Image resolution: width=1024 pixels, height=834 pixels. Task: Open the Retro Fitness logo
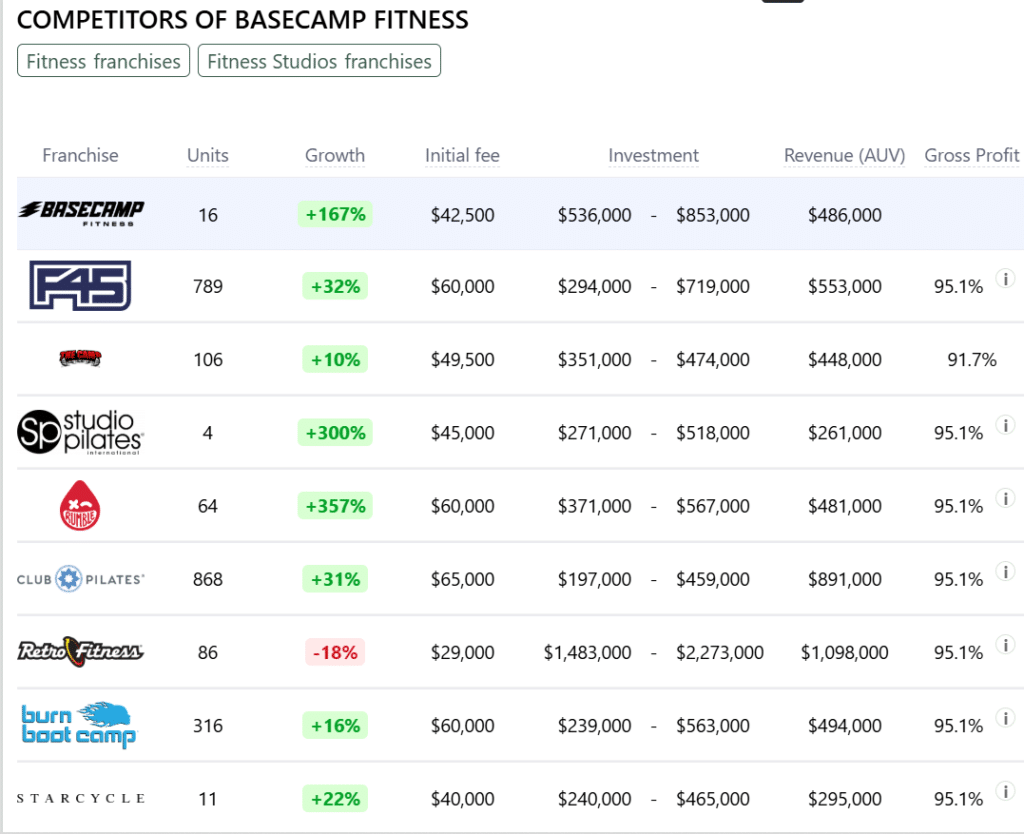click(80, 651)
